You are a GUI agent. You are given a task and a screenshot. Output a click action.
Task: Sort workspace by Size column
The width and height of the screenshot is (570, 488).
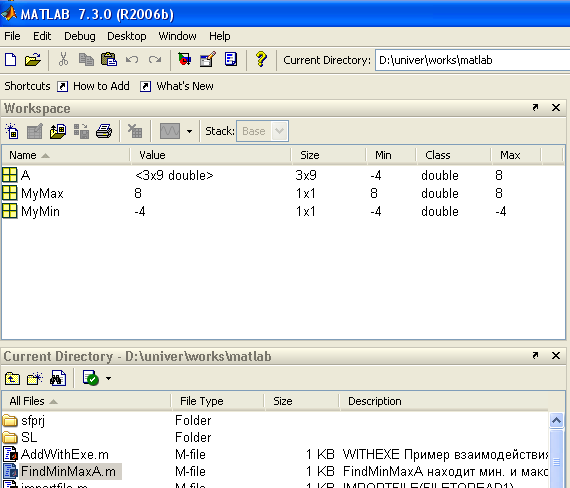click(x=329, y=155)
